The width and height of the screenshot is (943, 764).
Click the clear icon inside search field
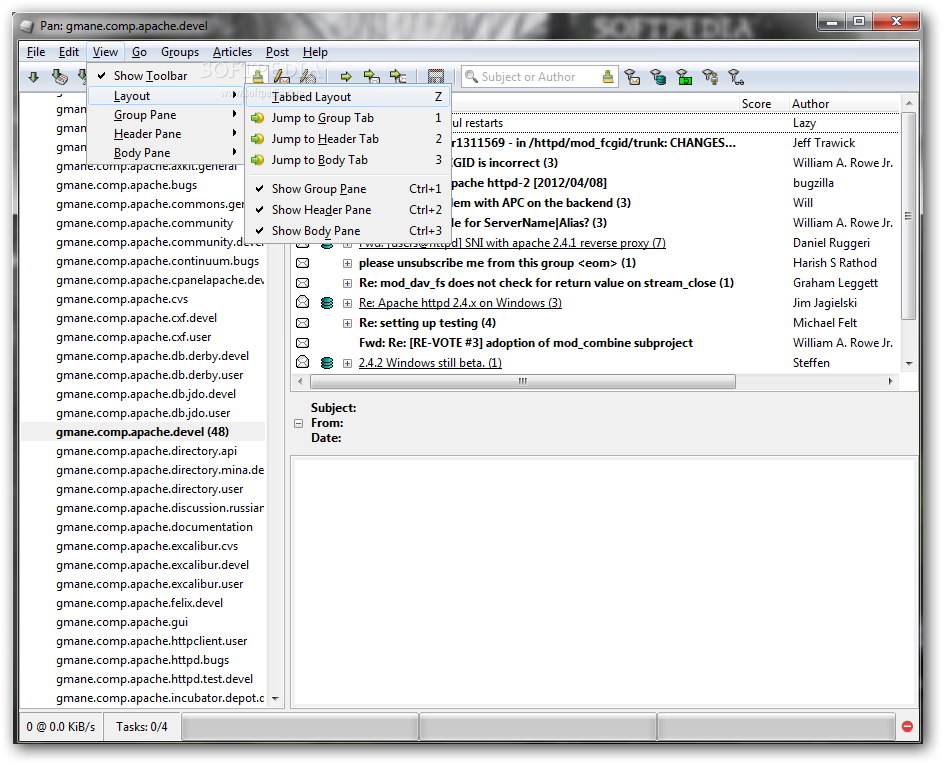click(608, 77)
